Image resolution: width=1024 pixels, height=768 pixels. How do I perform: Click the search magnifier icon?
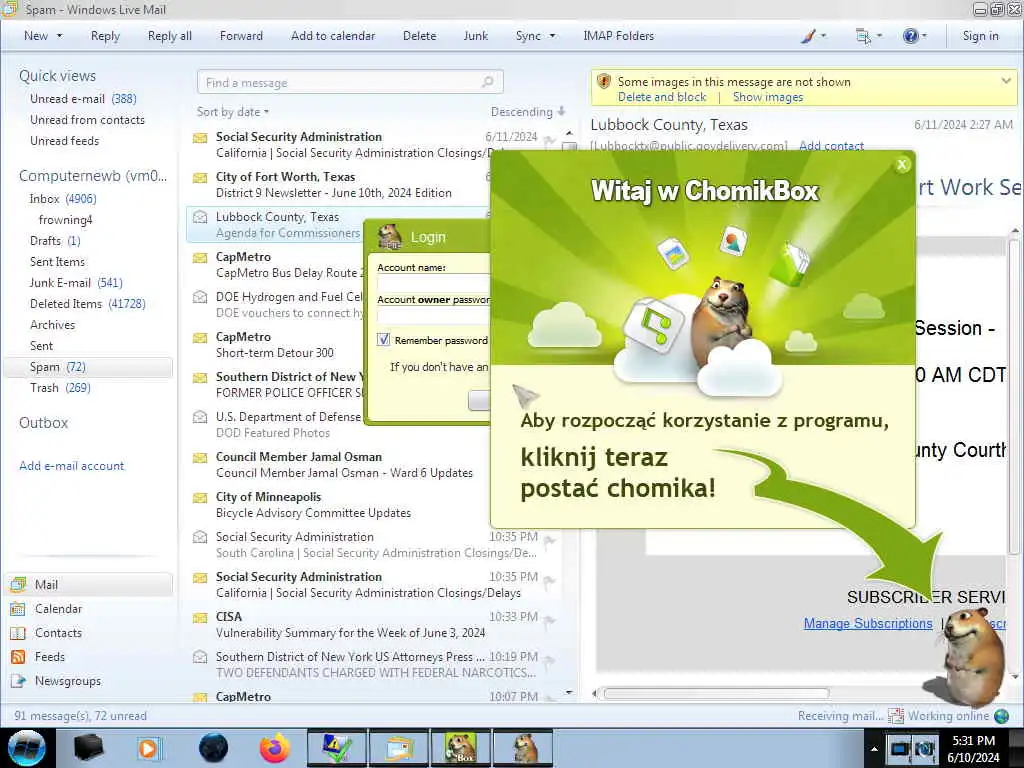pos(488,82)
